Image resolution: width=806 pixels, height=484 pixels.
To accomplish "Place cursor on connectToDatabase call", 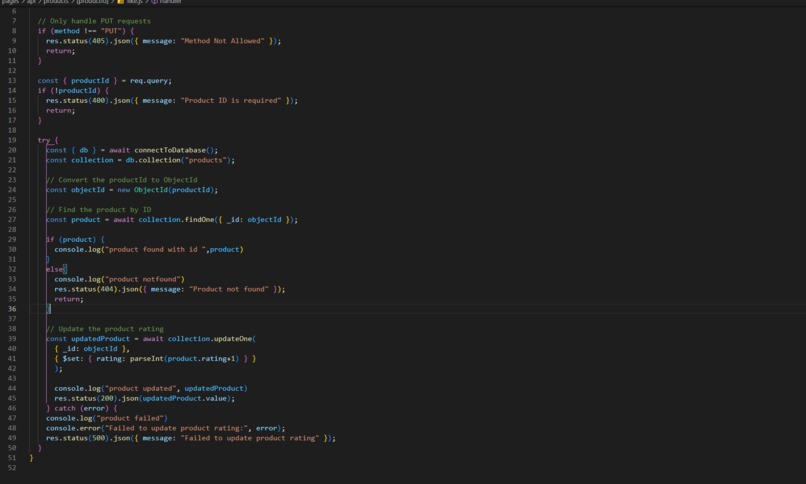I will [x=170, y=150].
